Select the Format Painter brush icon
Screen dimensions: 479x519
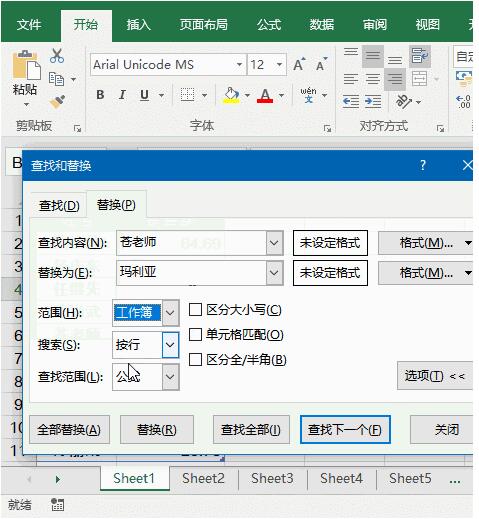[x=57, y=102]
